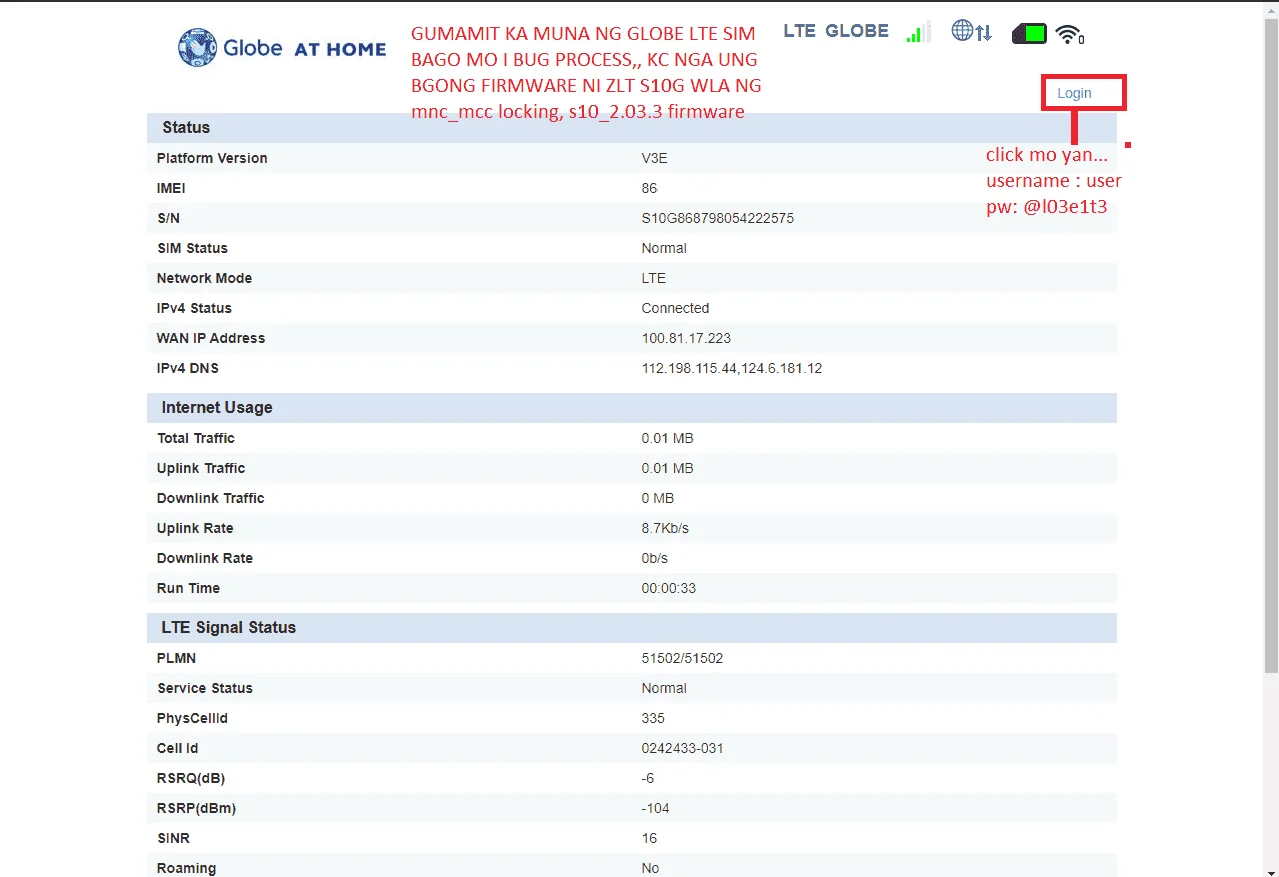Screen dimensions: 1279x877
Task: Click the globe data transfer icon
Action: [x=971, y=31]
